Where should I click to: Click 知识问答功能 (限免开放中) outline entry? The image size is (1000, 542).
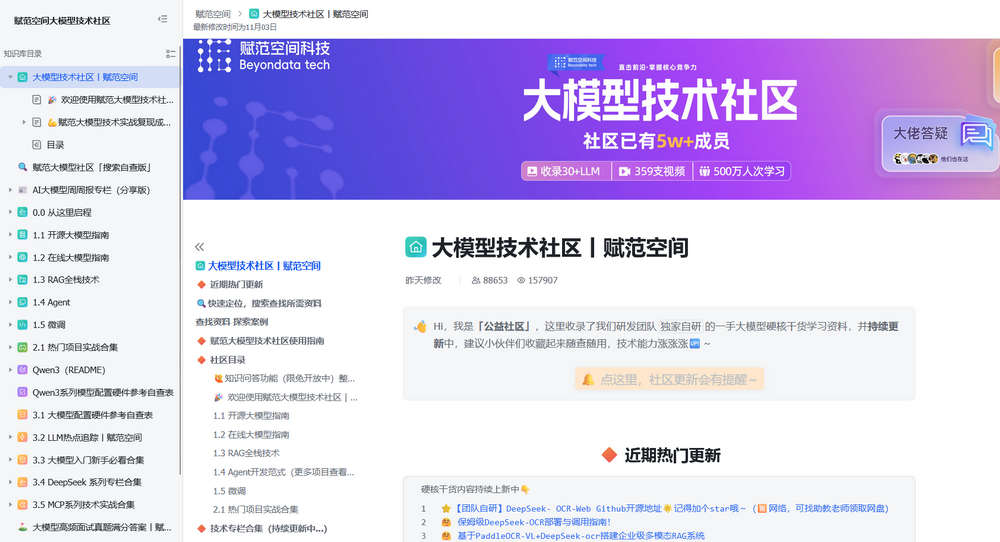tap(290, 378)
